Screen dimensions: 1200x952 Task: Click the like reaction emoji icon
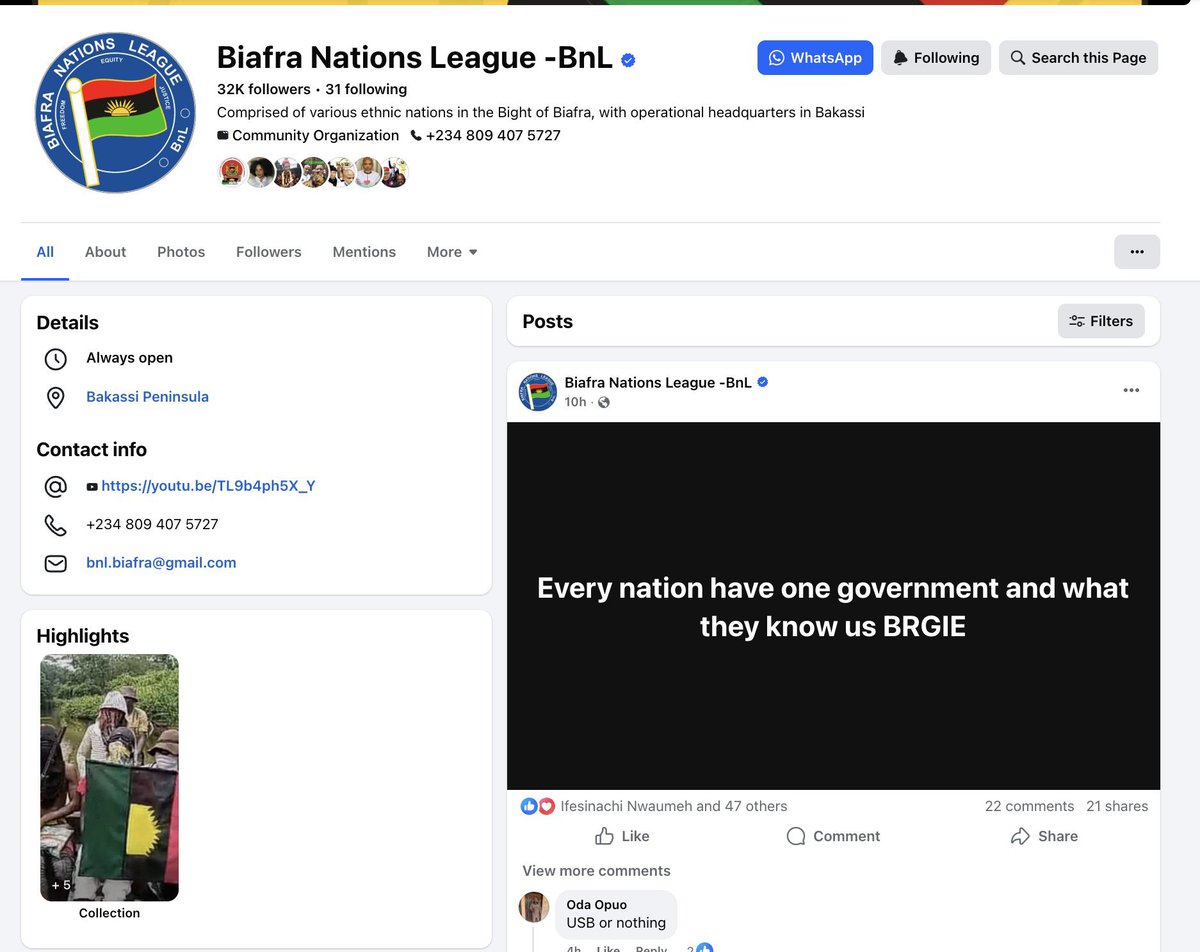click(x=530, y=806)
